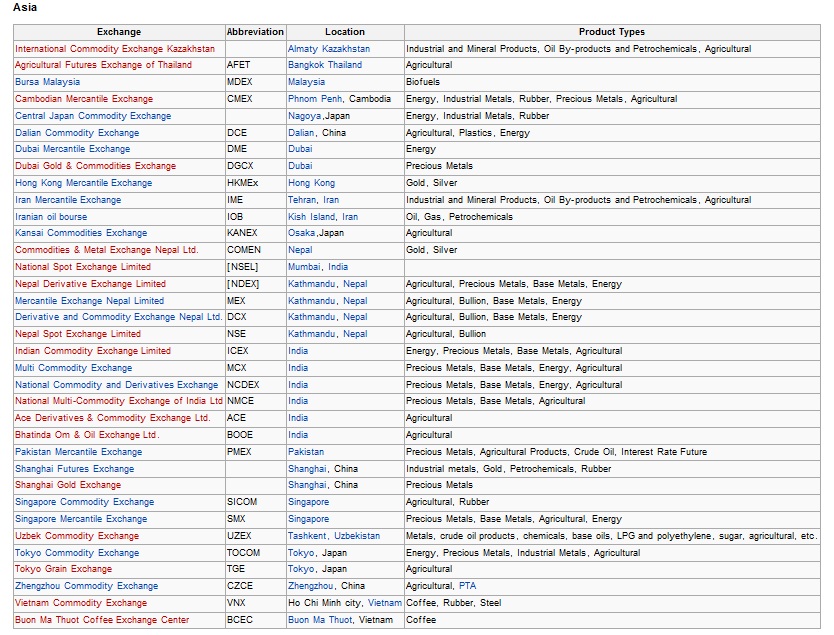Image resolution: width=834 pixels, height=635 pixels.
Task: Follow the Phnom Penh location link
Action: point(315,99)
